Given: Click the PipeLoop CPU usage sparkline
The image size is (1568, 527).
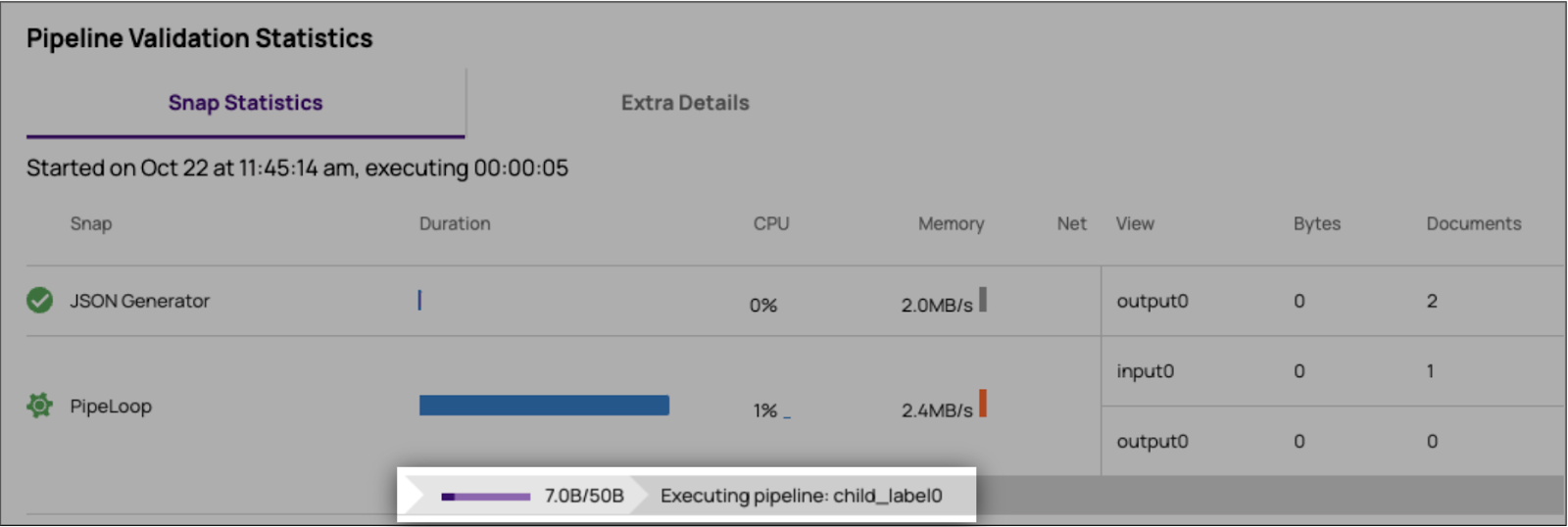Looking at the screenshot, I should coord(787,416).
